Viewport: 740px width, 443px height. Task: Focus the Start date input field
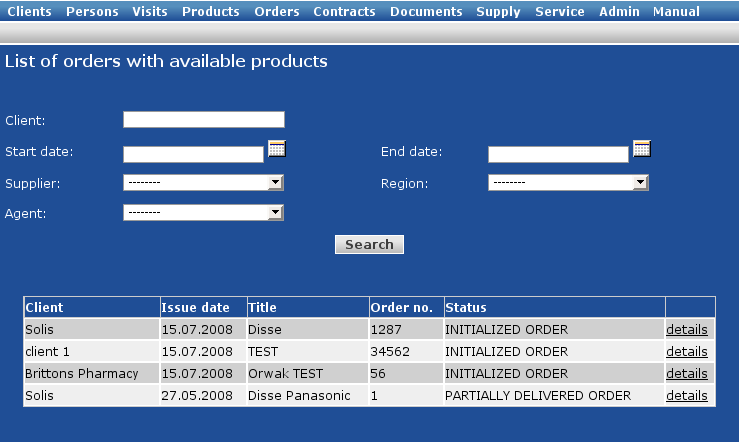[193, 154]
